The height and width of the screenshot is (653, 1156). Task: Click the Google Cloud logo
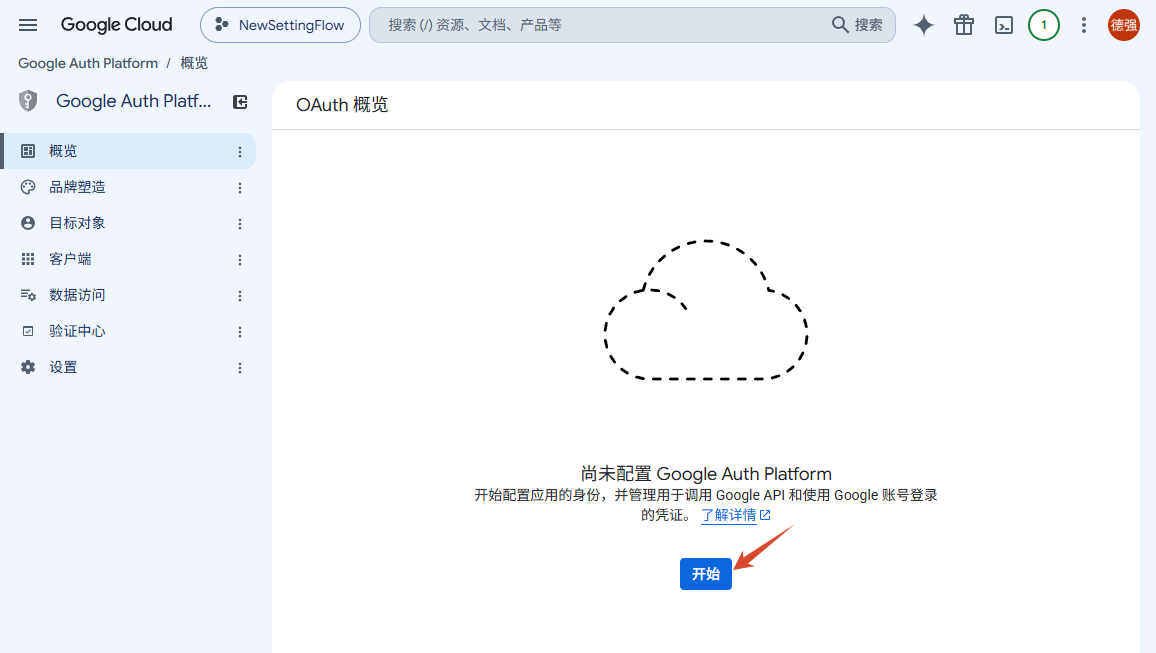point(116,25)
